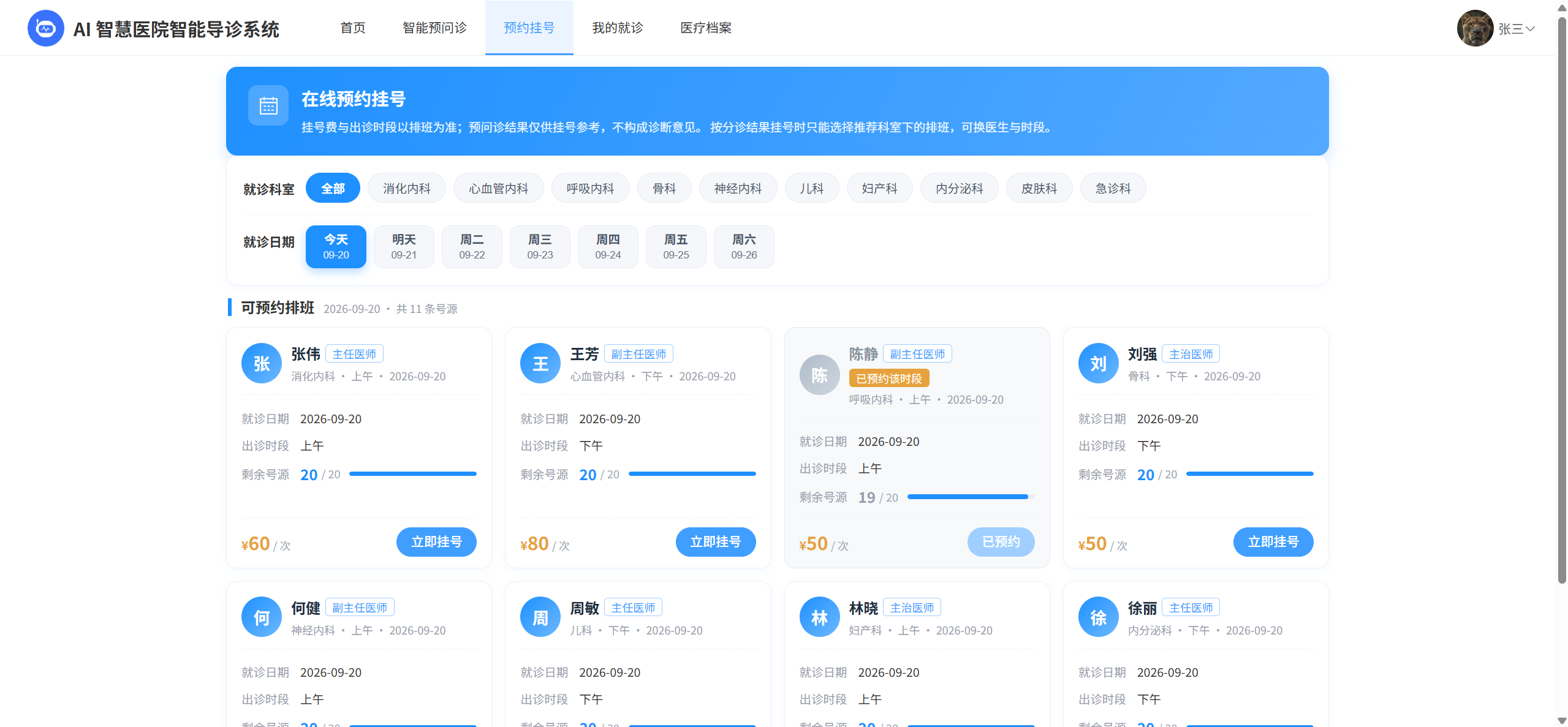Click 已预约 button on 陈静 card
Viewport: 1568px width, 727px height.
[x=1001, y=542]
